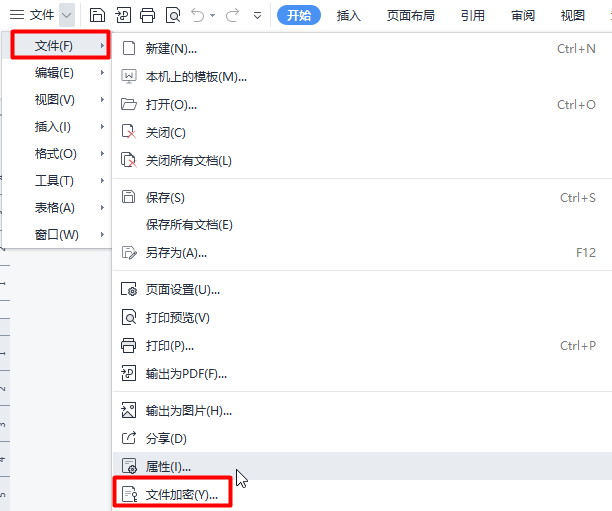This screenshot has height=511, width=612.
Task: Expand the arrow next to 格式(O)
Action: coord(102,153)
